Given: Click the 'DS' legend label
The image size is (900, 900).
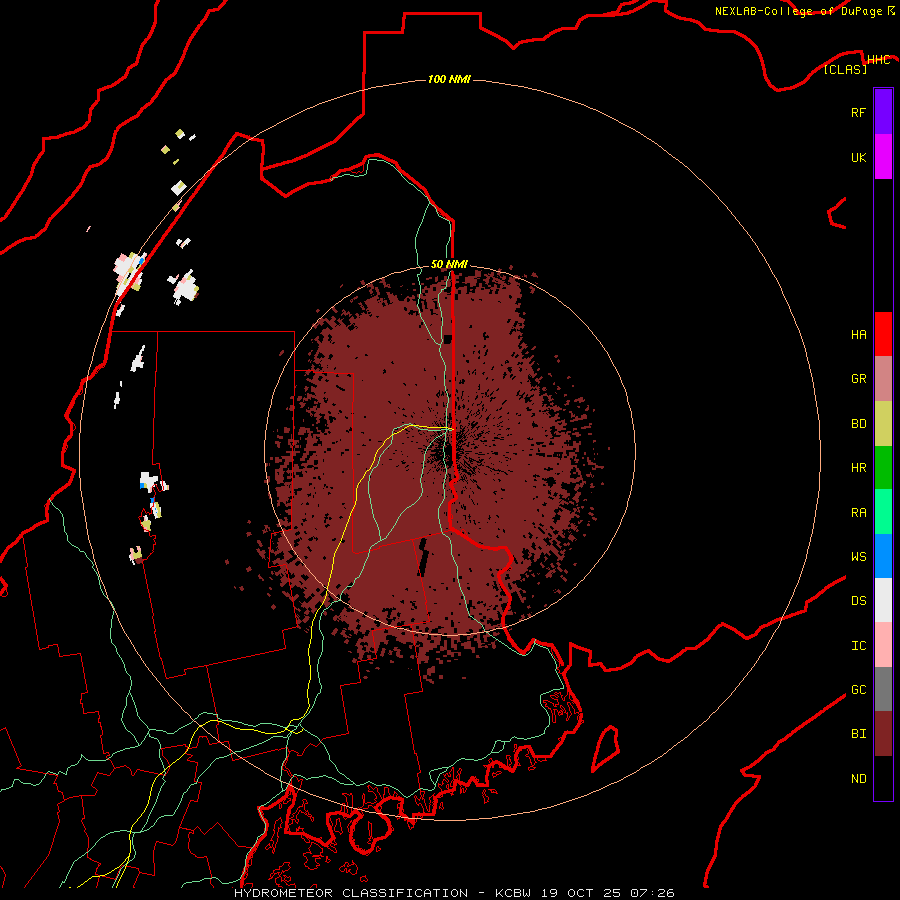Looking at the screenshot, I should (858, 601).
